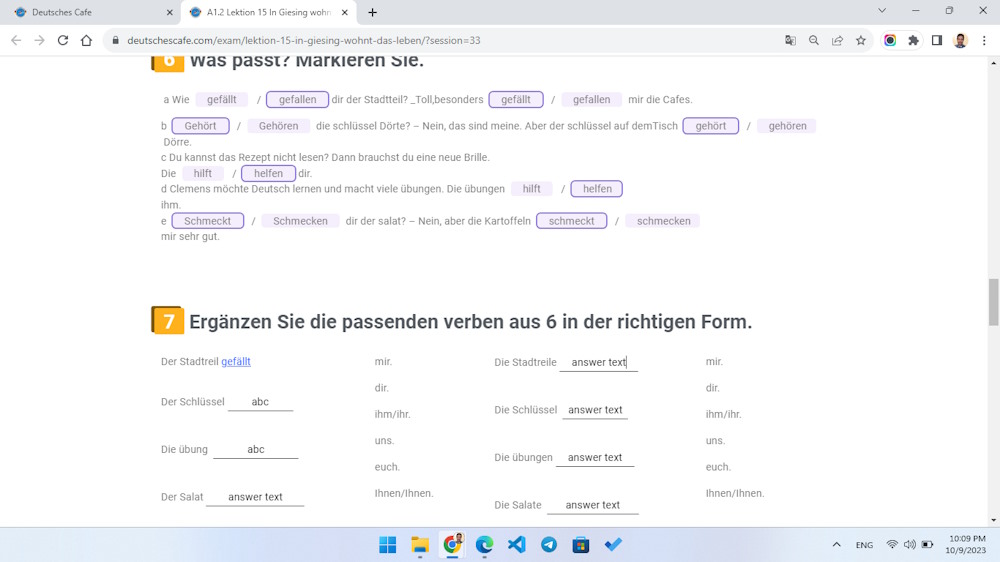This screenshot has width=1000, height=562.
Task: Click the address bar URL
Action: point(304,40)
